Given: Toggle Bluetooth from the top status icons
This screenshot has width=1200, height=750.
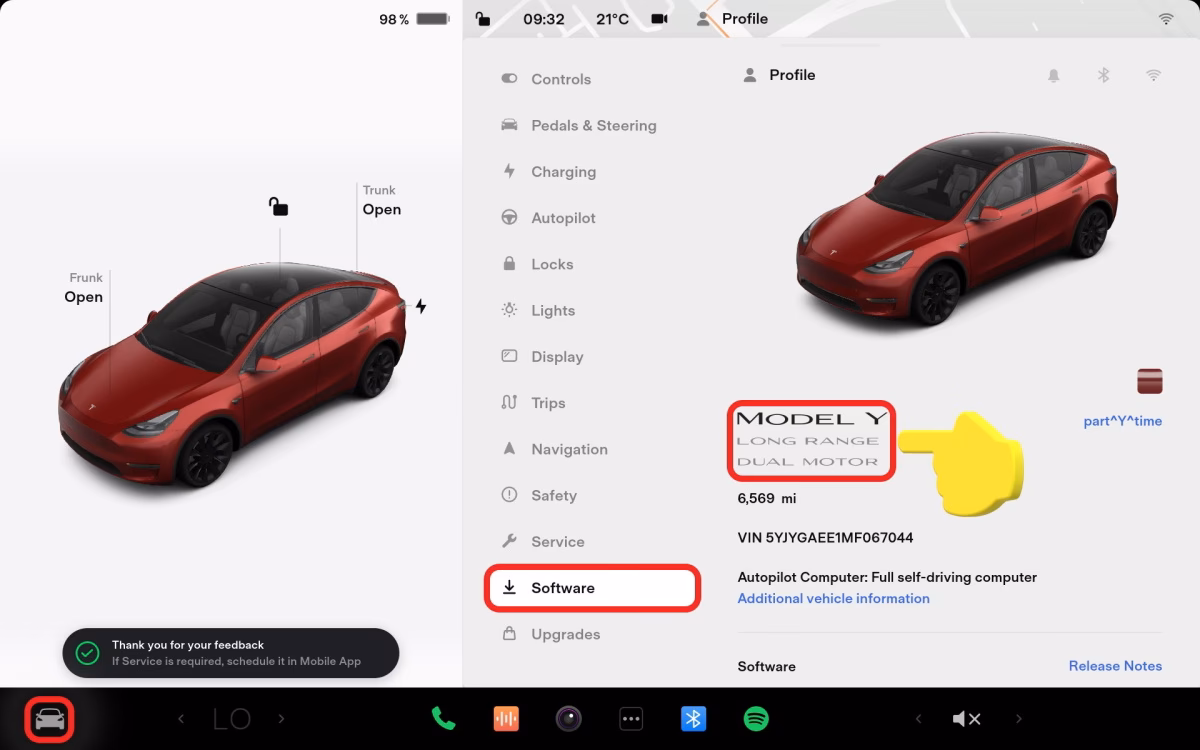Looking at the screenshot, I should (1103, 74).
